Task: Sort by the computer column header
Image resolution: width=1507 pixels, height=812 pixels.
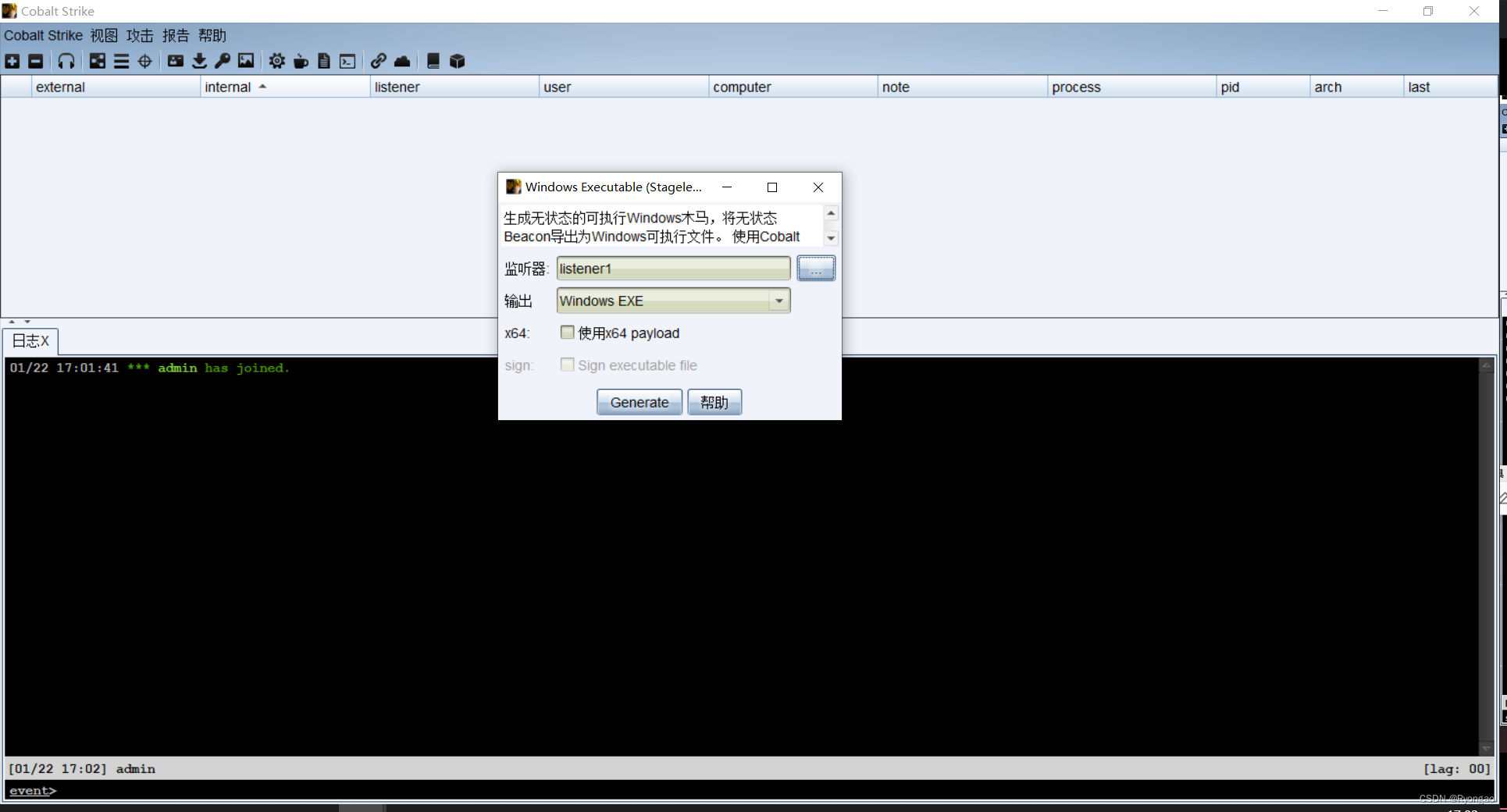Action: (x=793, y=87)
